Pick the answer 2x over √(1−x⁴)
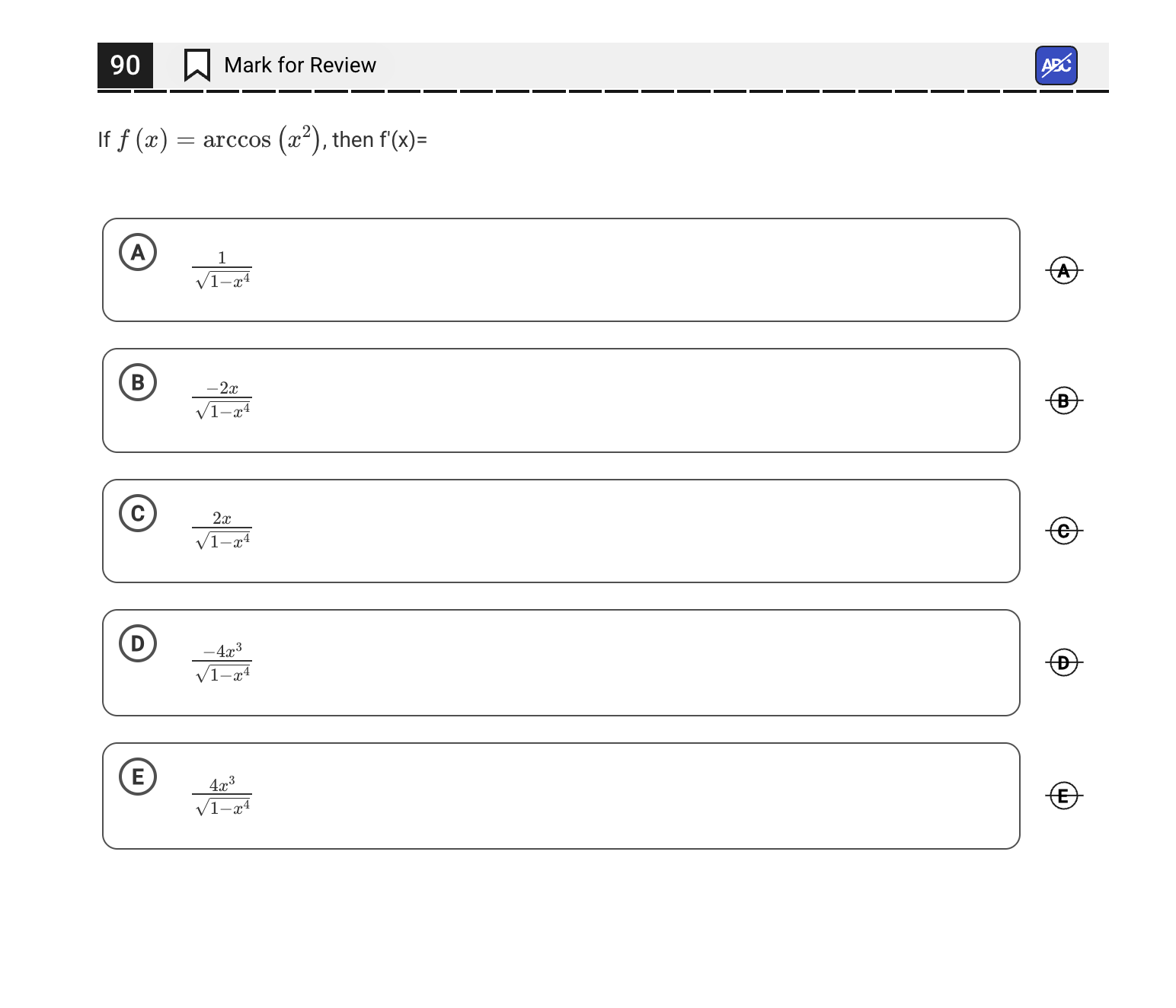The width and height of the screenshot is (1176, 1008). click(x=222, y=531)
